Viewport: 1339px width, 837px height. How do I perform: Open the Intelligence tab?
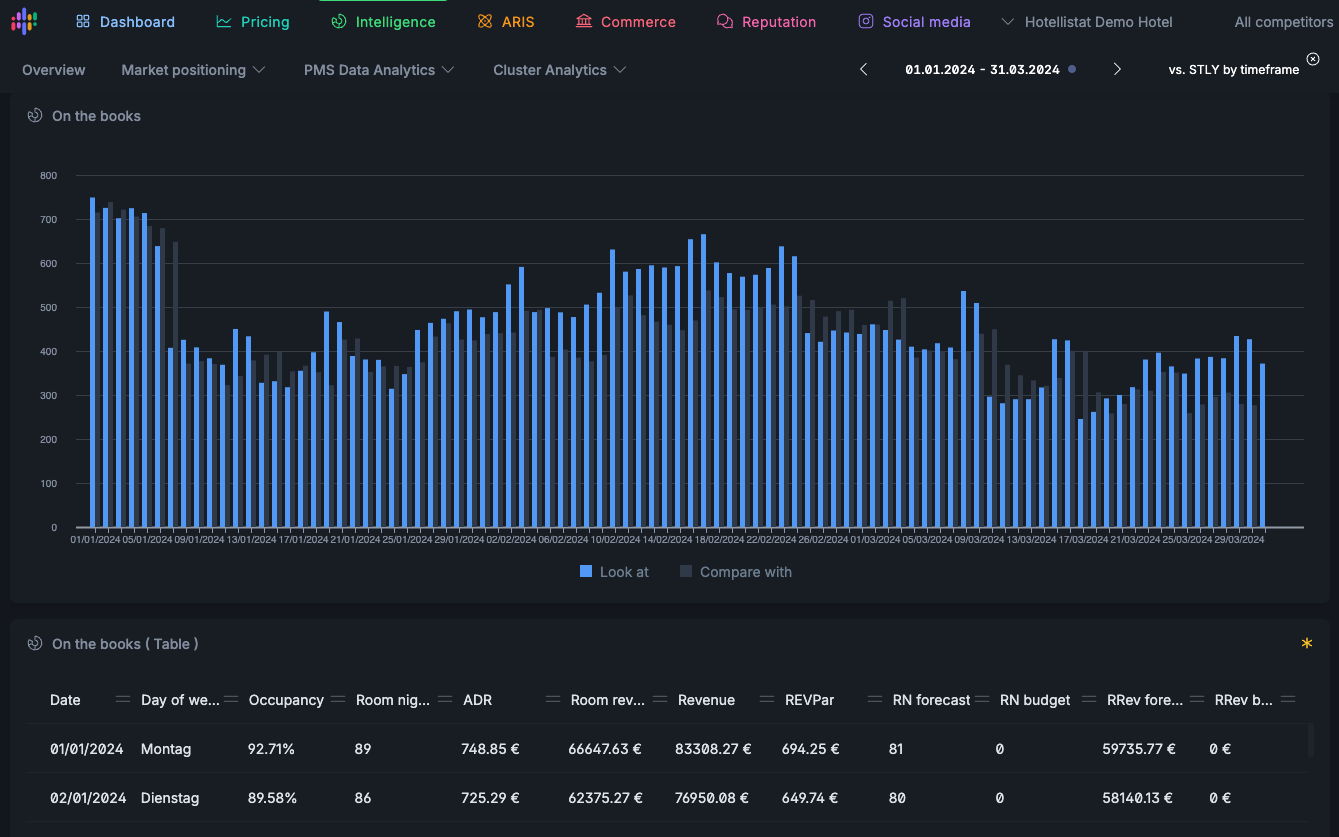(383, 22)
